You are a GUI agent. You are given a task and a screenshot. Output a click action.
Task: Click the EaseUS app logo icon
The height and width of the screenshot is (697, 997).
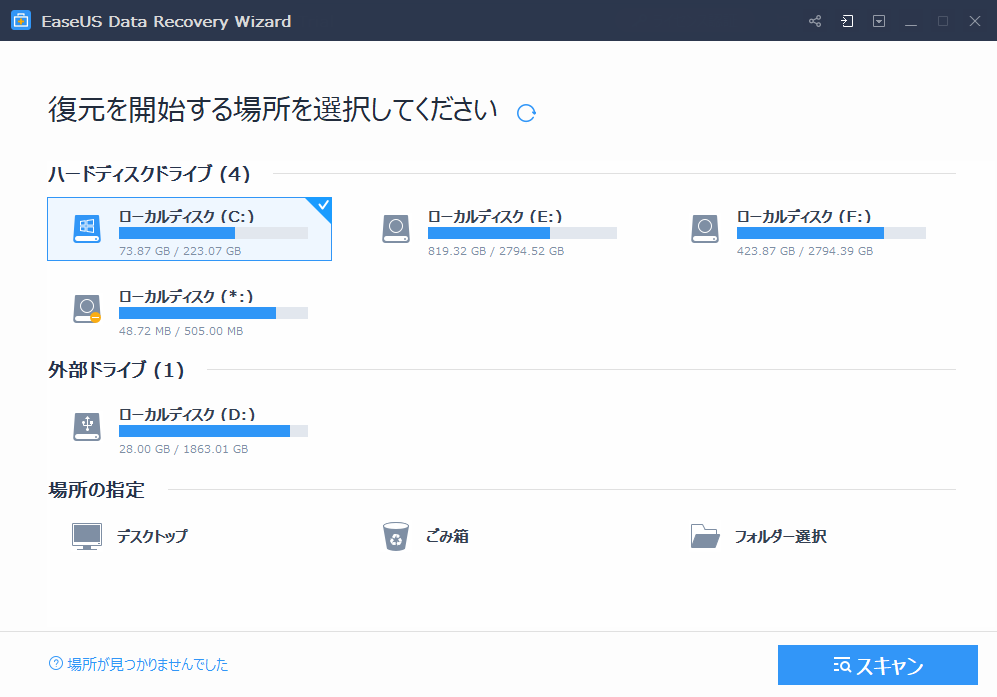click(x=21, y=20)
